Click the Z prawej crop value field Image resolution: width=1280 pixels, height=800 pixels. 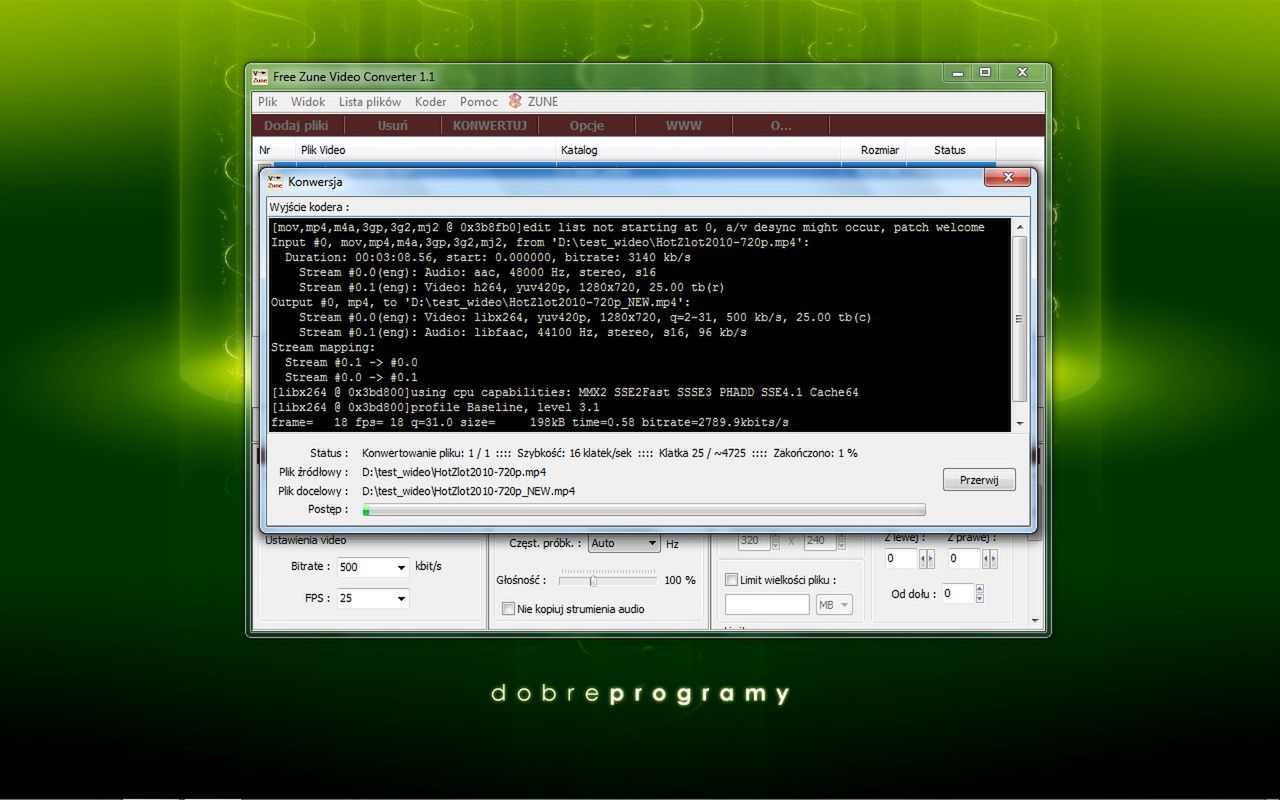point(964,559)
